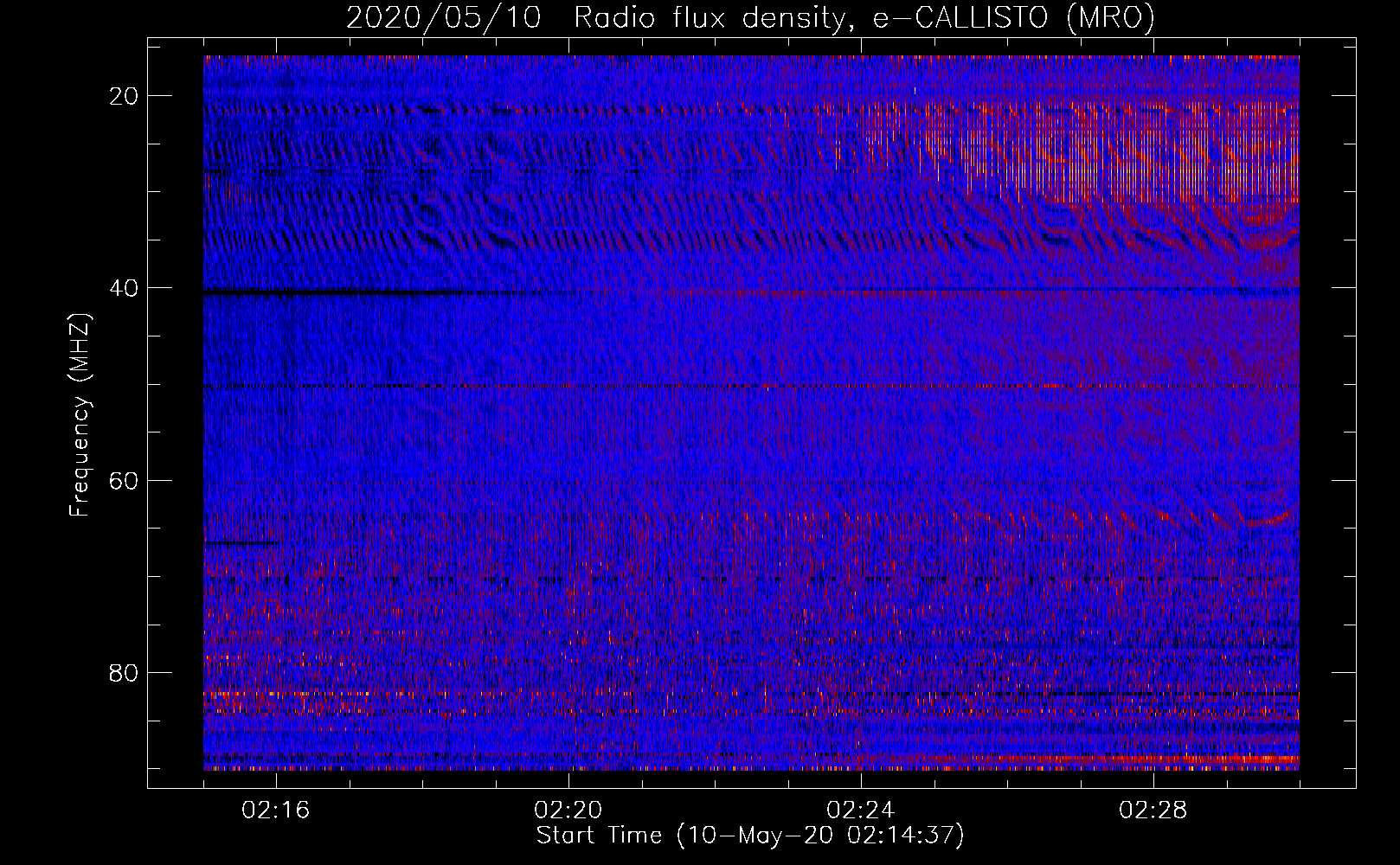Click the '02:28' time tick label
The image size is (1400, 865).
tap(1153, 811)
